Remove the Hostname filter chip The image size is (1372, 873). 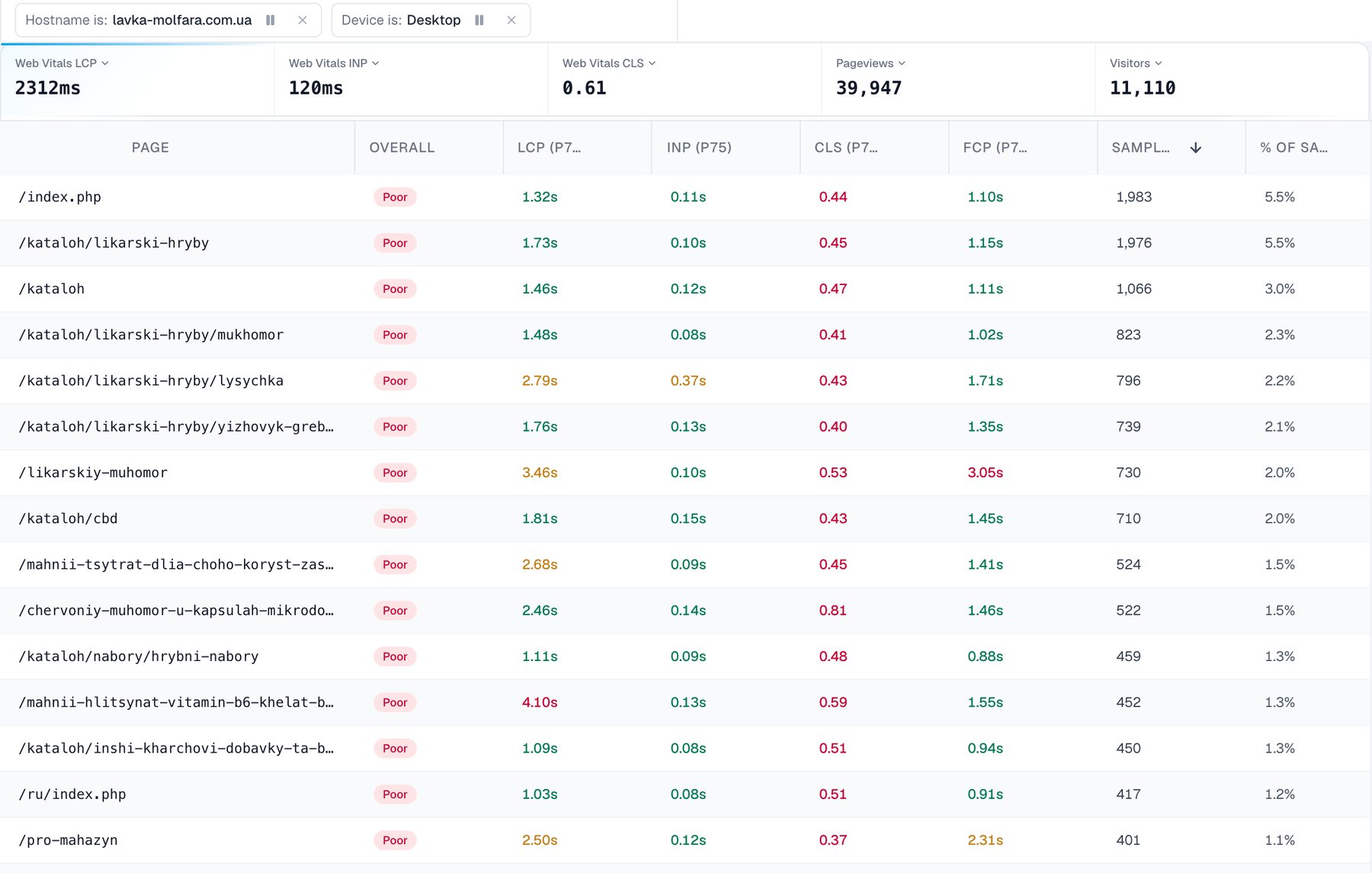(303, 20)
